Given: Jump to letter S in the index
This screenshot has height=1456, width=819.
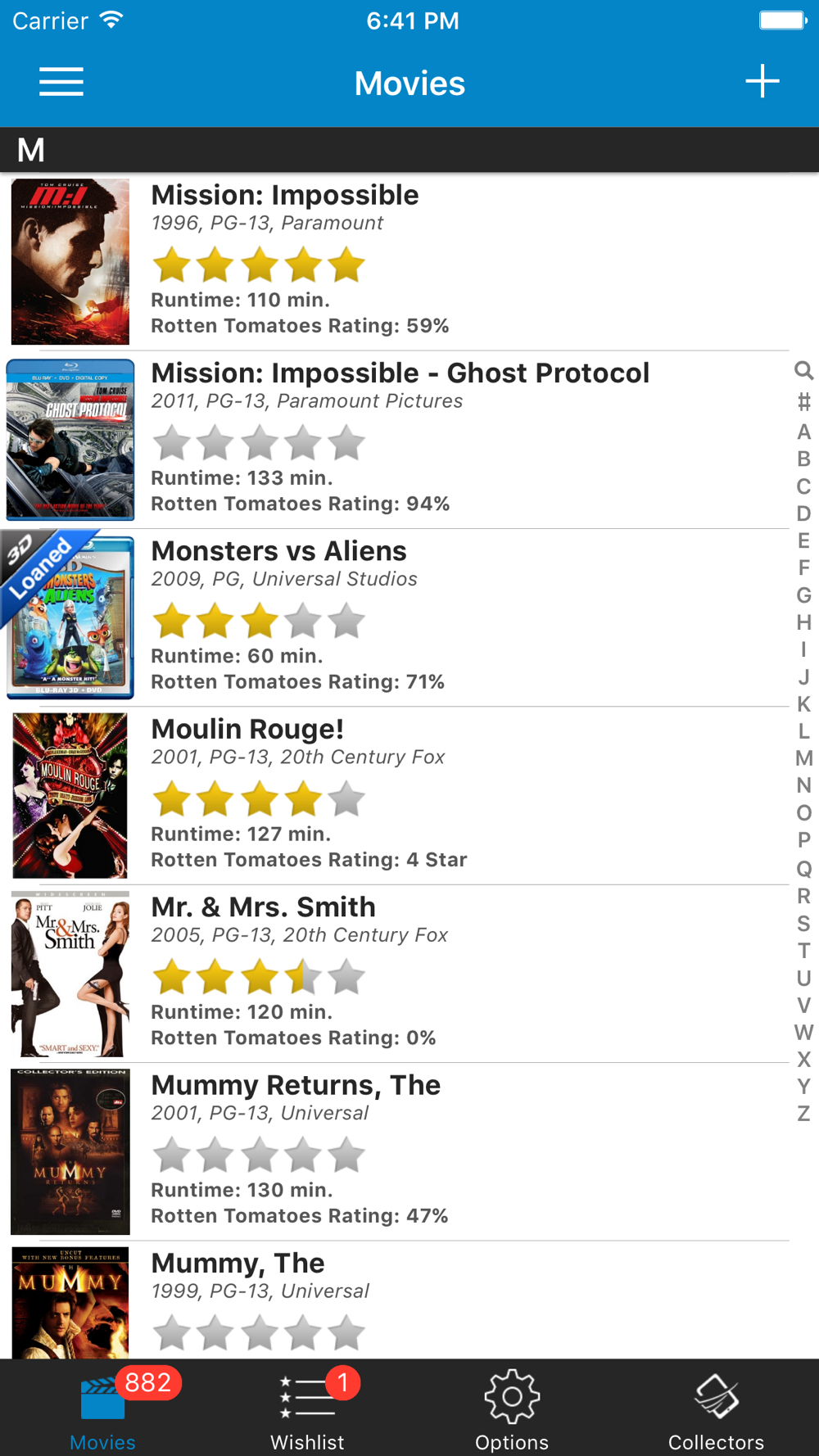Looking at the screenshot, I should [803, 923].
